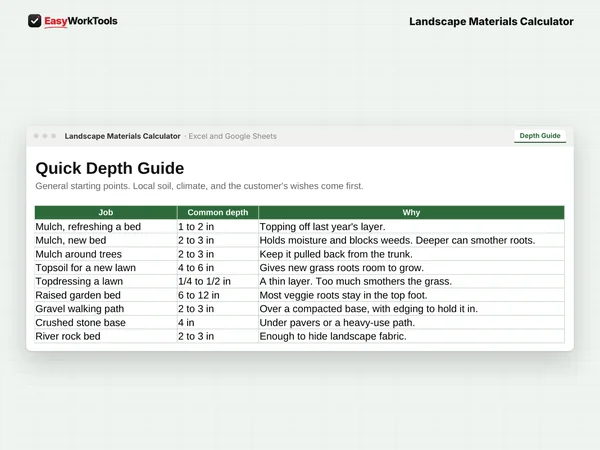
Task: Click the 1 to 2 in depth cell
Action: tap(218, 227)
